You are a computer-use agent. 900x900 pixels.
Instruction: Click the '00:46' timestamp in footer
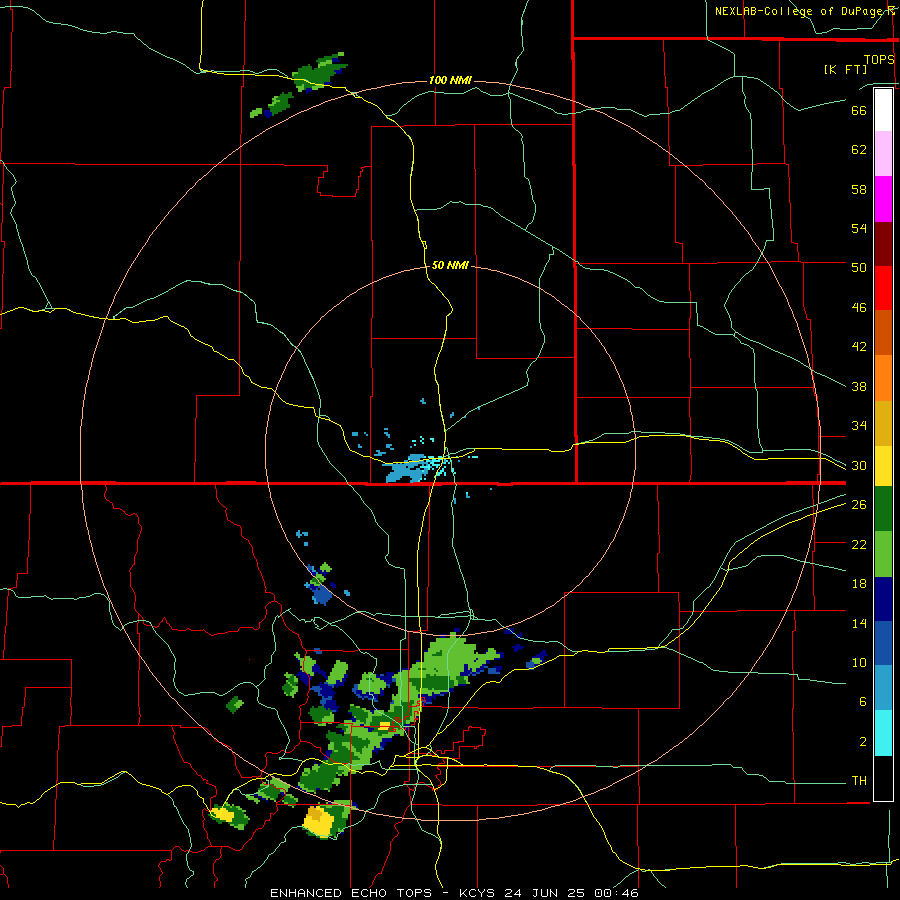tap(617, 893)
